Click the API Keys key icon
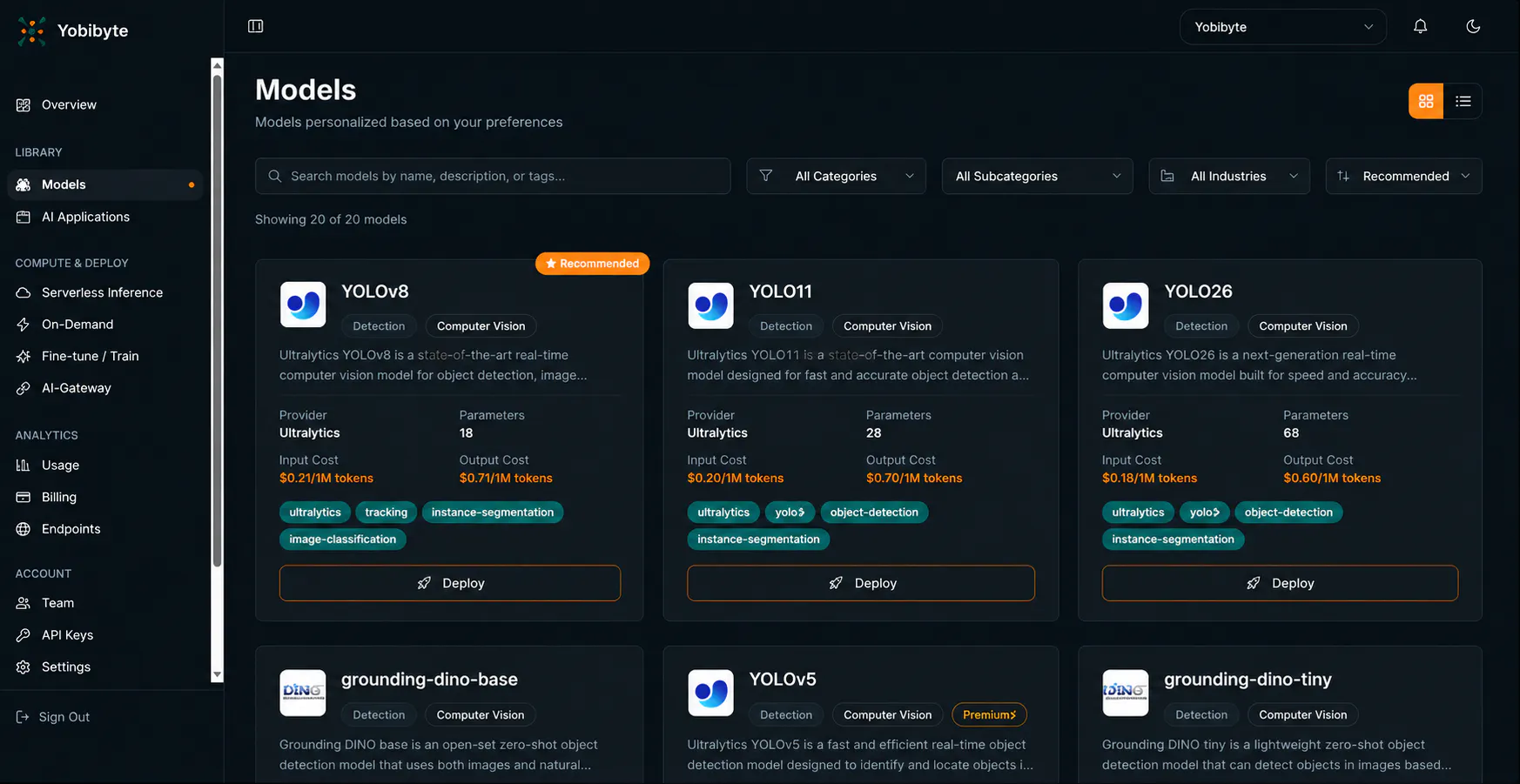 coord(24,635)
